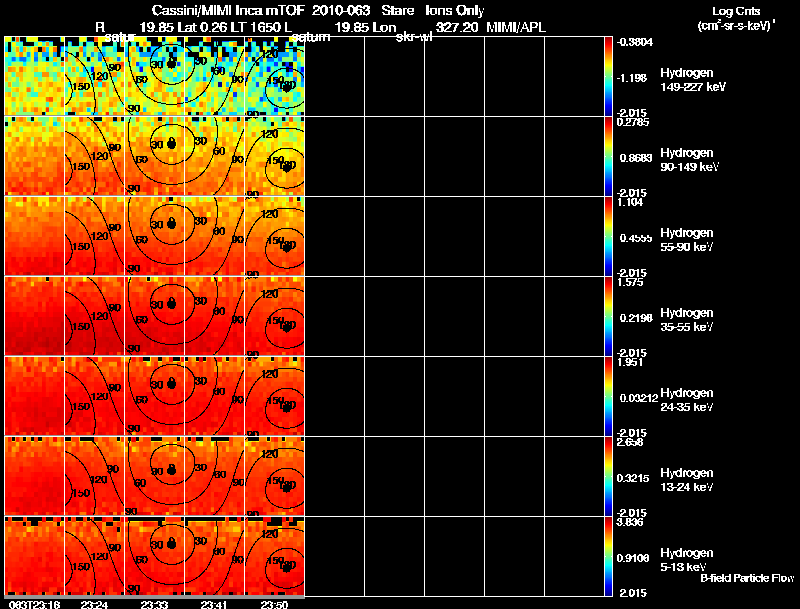The height and width of the screenshot is (609, 800).
Task: Click the Hydrogen 5-13 keV color bar
Action: pyautogui.click(x=608, y=556)
